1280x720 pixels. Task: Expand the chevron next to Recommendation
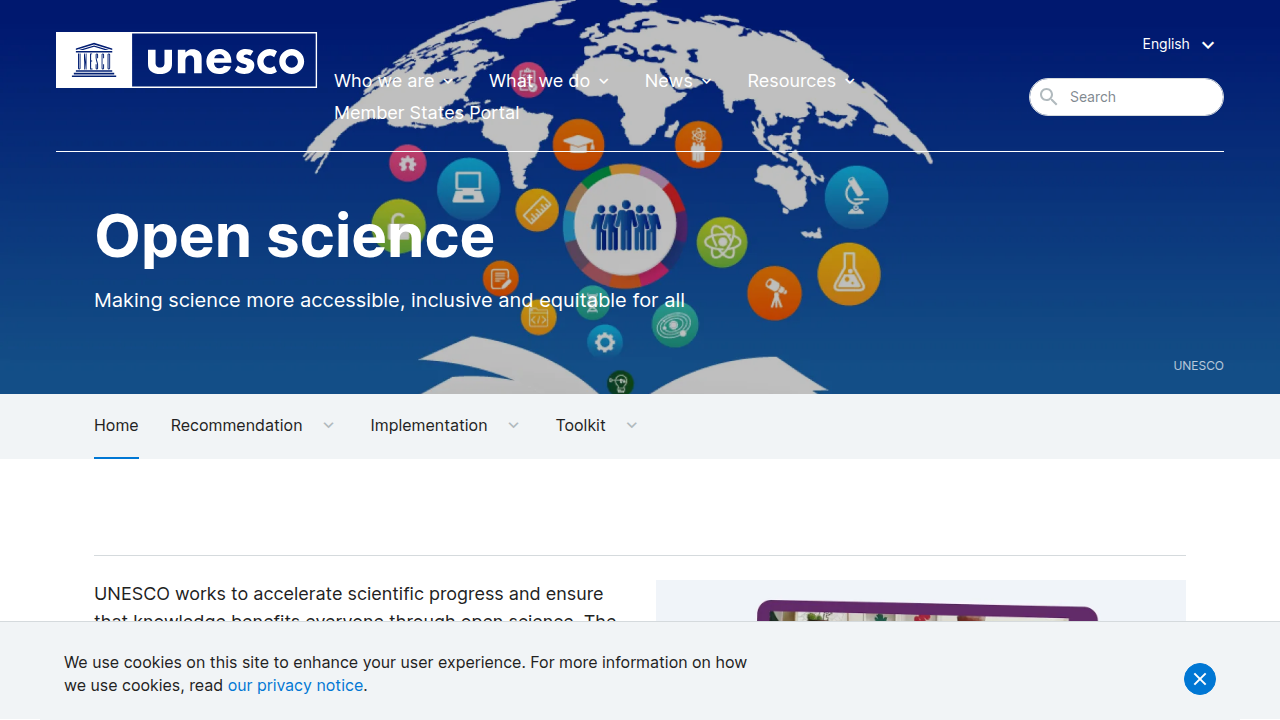328,425
